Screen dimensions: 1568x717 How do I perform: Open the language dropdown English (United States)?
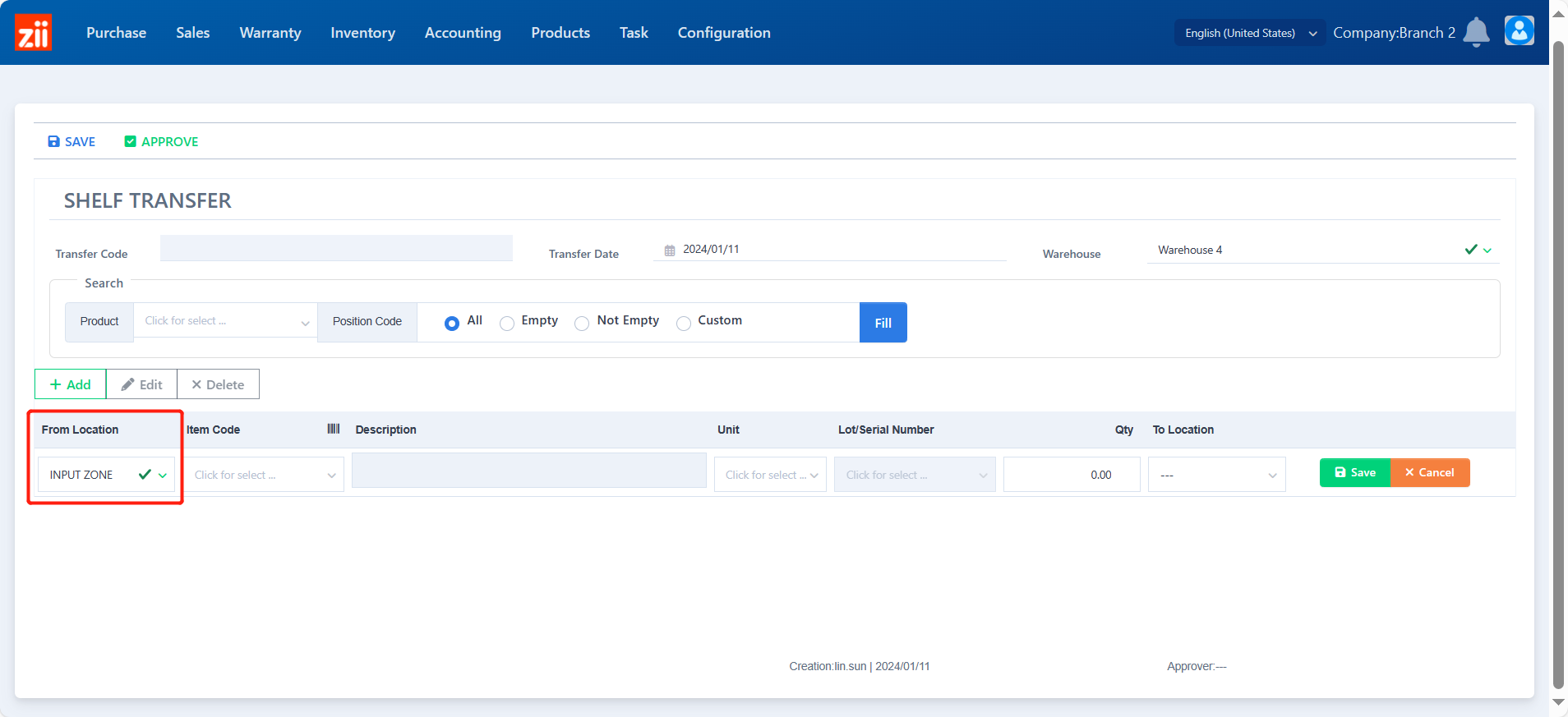coord(1249,33)
